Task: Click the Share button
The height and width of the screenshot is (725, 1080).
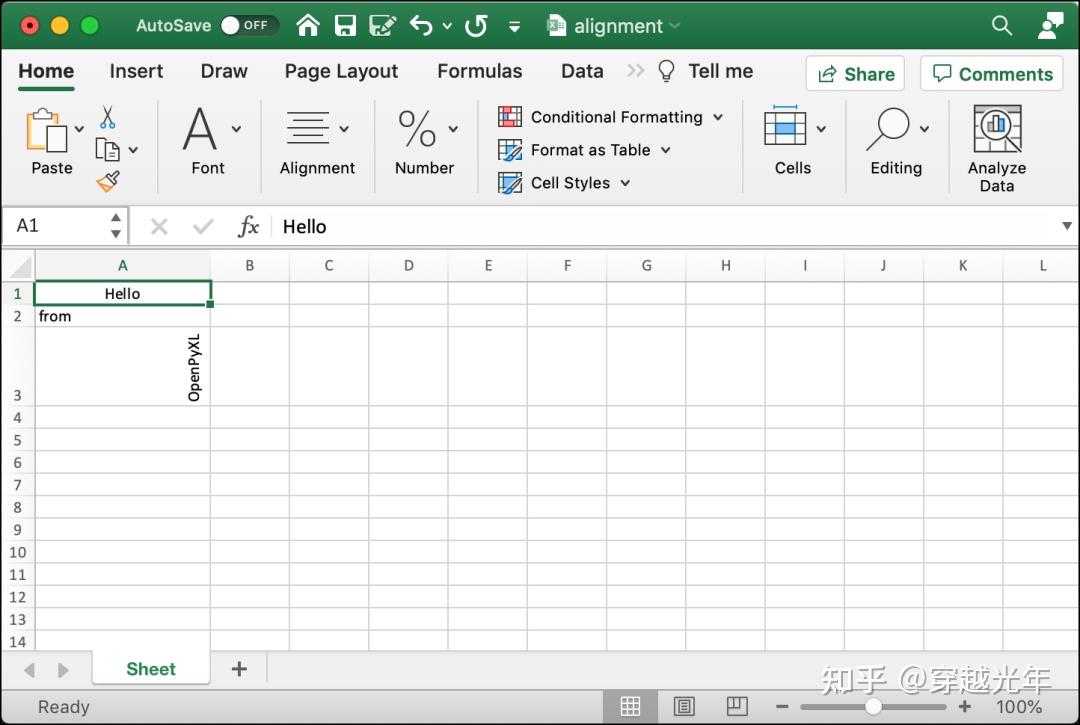Action: 855,73
